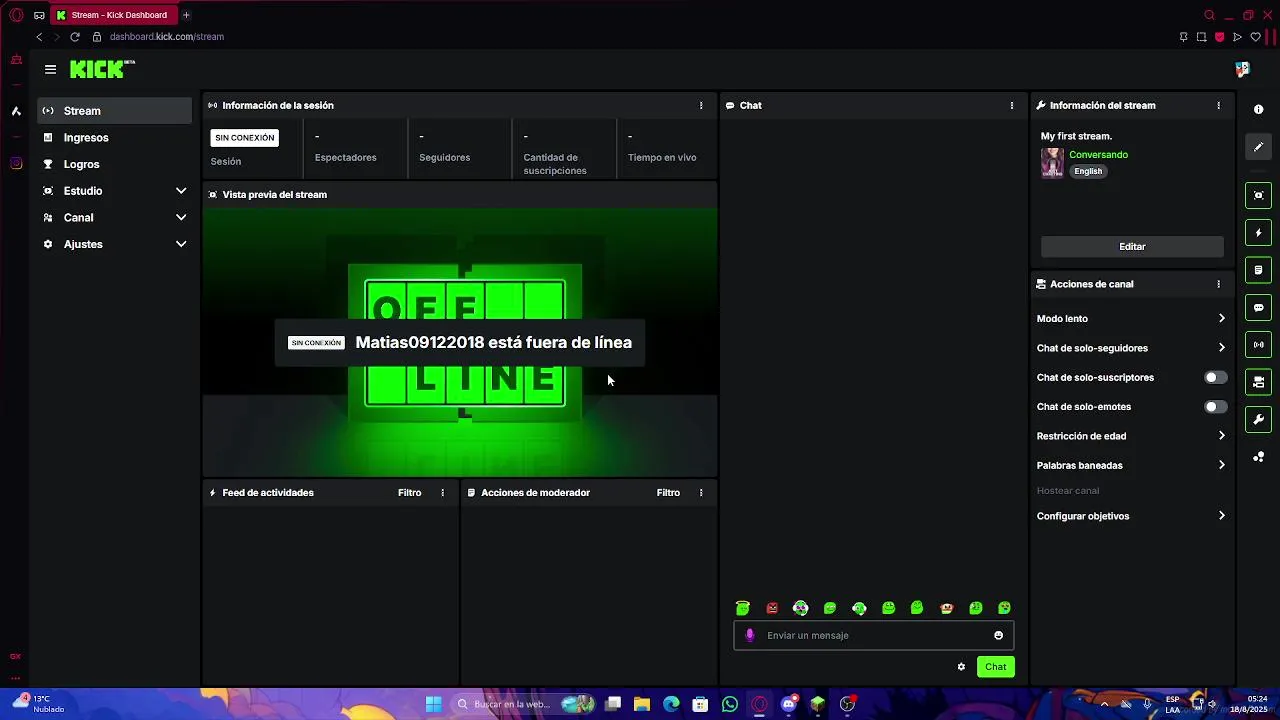1280x720 pixels.
Task: Click the Enviar un mensaje input field
Action: point(873,635)
